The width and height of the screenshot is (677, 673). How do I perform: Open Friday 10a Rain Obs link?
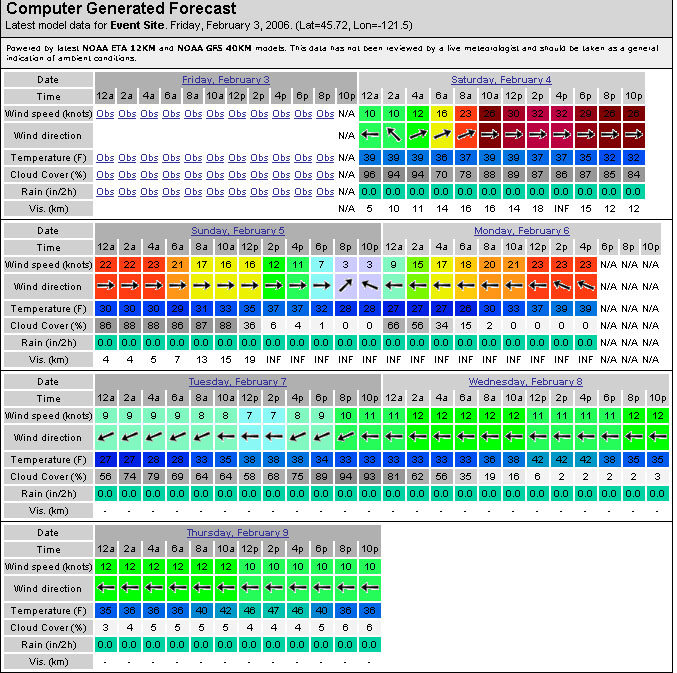click(215, 192)
